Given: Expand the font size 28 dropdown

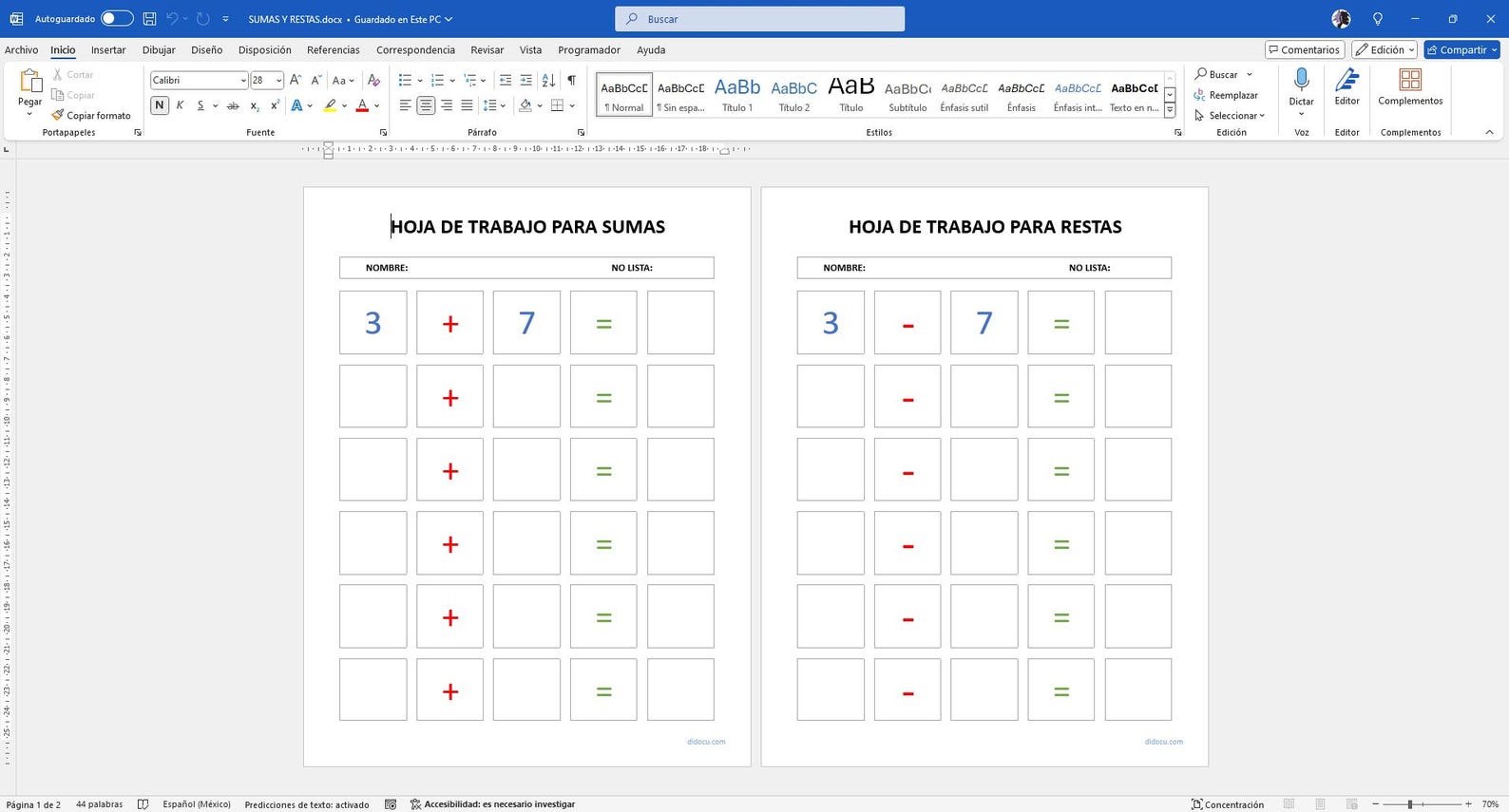Looking at the screenshot, I should point(278,80).
